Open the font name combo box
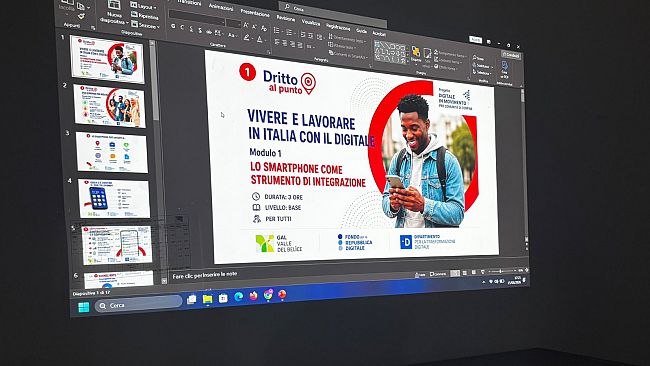The width and height of the screenshot is (650, 366). [197, 17]
